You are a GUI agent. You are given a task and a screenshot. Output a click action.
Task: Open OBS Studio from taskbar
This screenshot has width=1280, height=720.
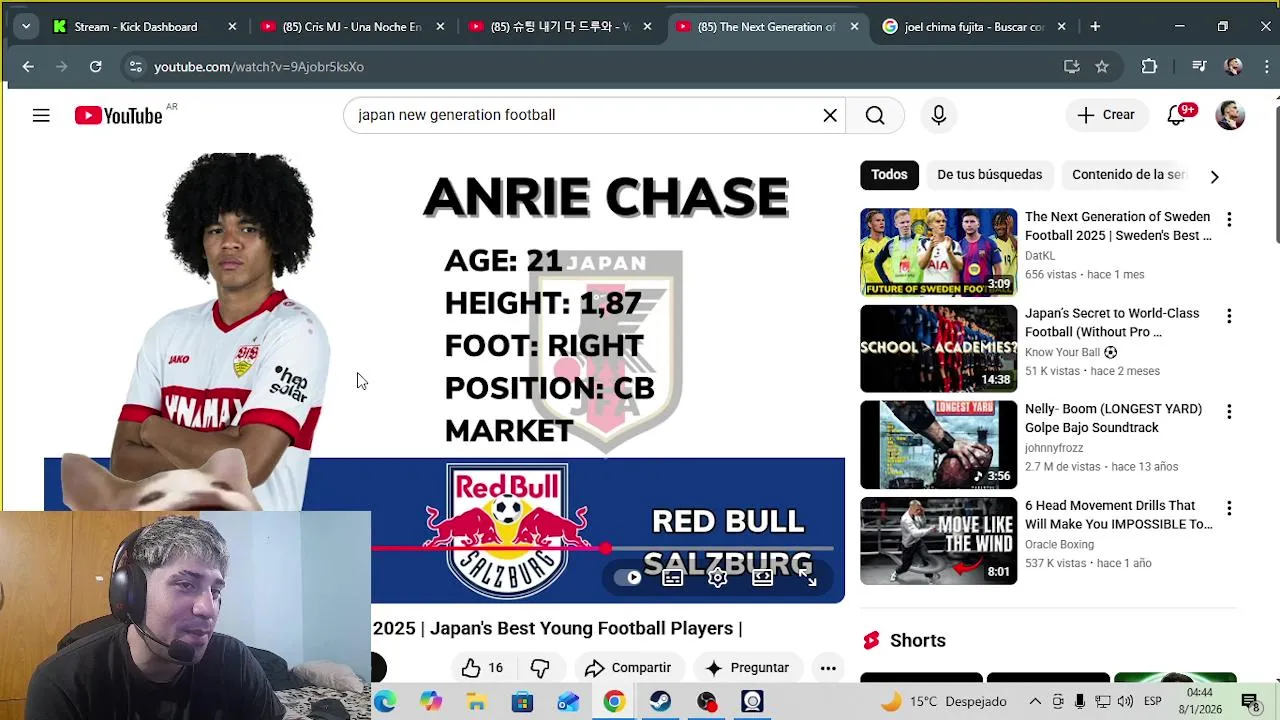pyautogui.click(x=707, y=702)
